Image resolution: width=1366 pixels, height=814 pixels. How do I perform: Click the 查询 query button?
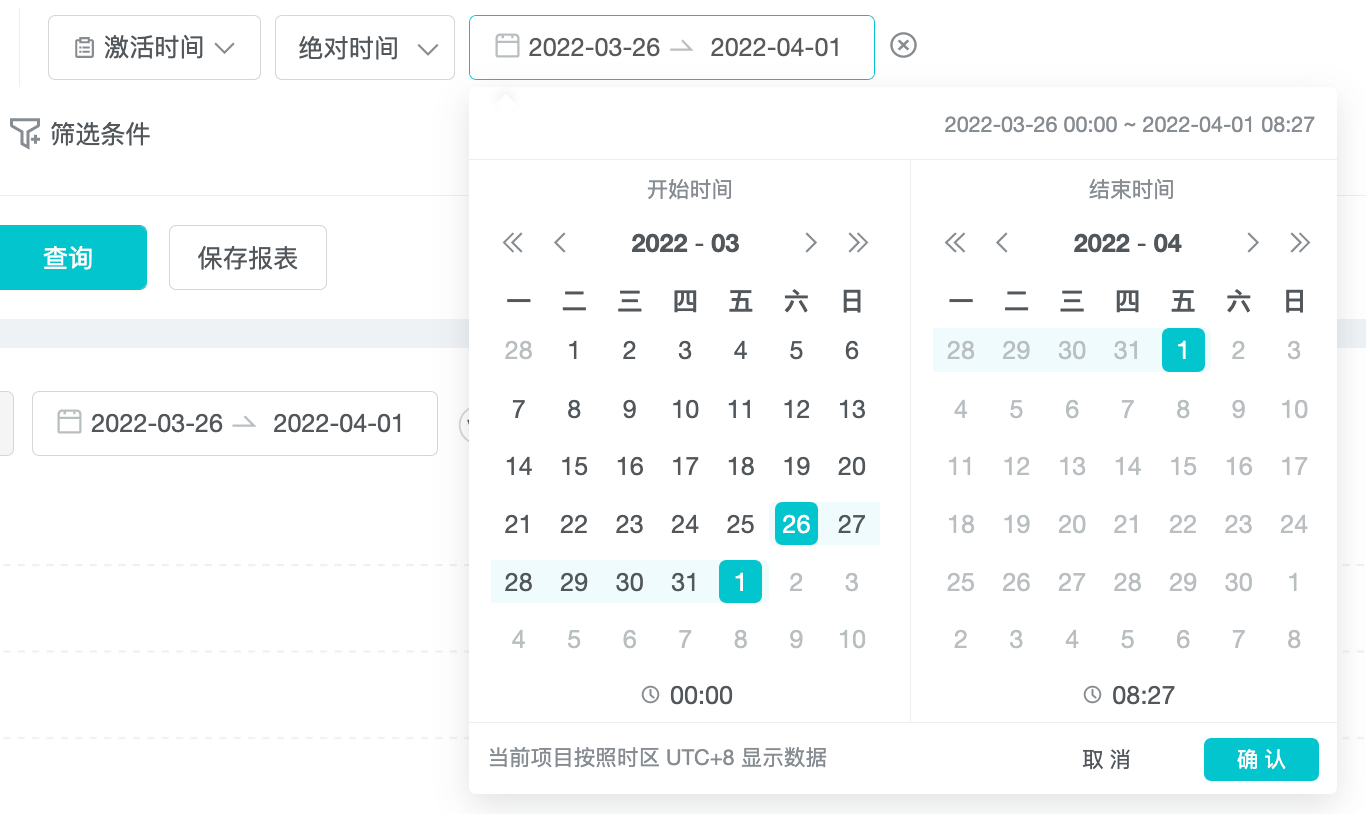[x=68, y=258]
